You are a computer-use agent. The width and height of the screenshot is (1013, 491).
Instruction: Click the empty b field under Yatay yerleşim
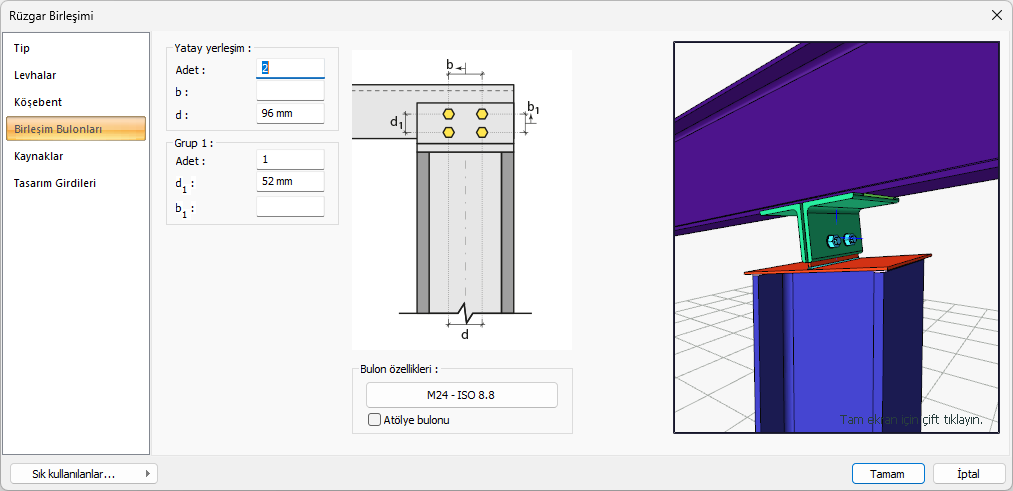pyautogui.click(x=290, y=91)
